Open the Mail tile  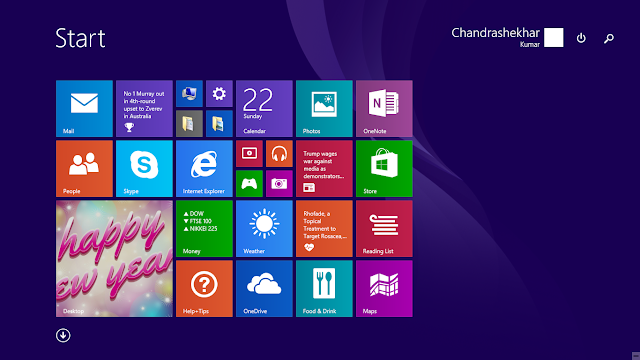point(84,109)
